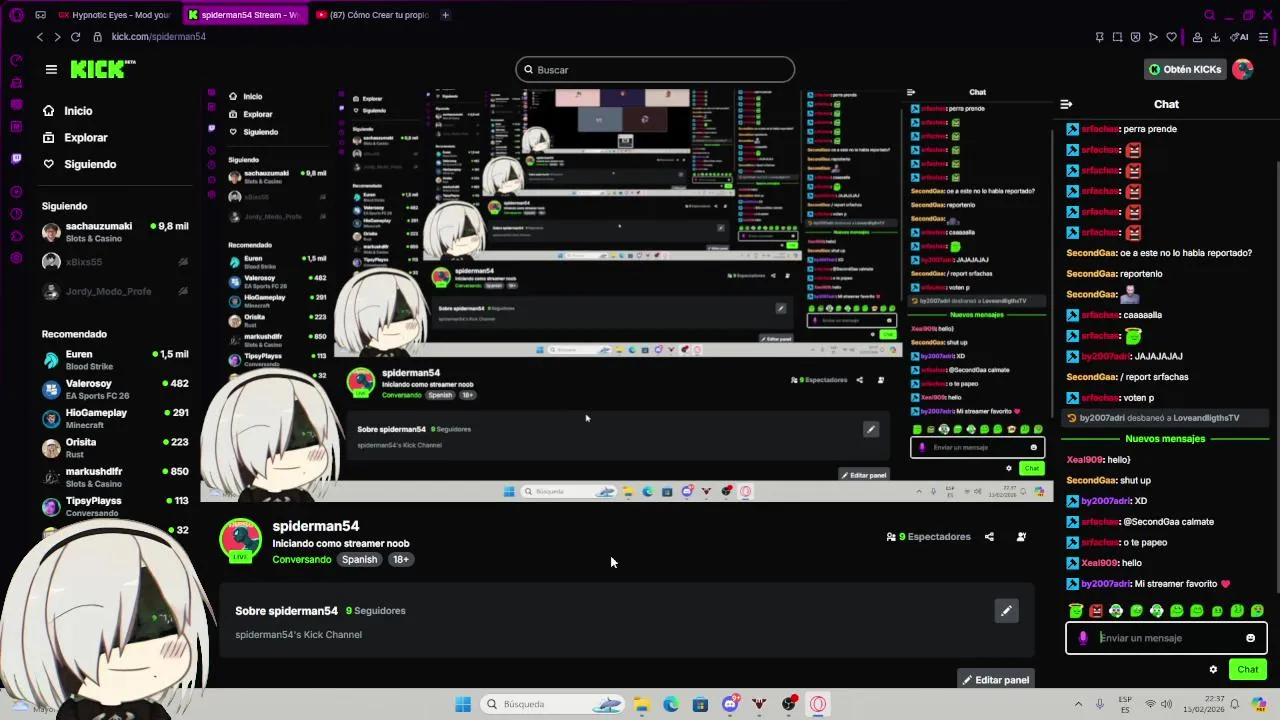Click the Conversando category link
Image resolution: width=1280 pixels, height=720 pixels.
pos(302,560)
